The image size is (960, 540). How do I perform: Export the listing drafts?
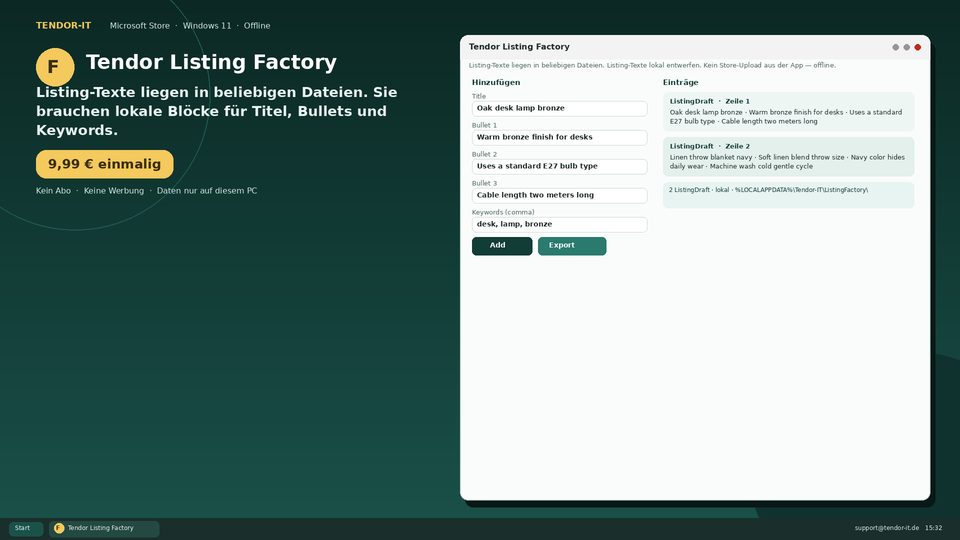(572, 246)
